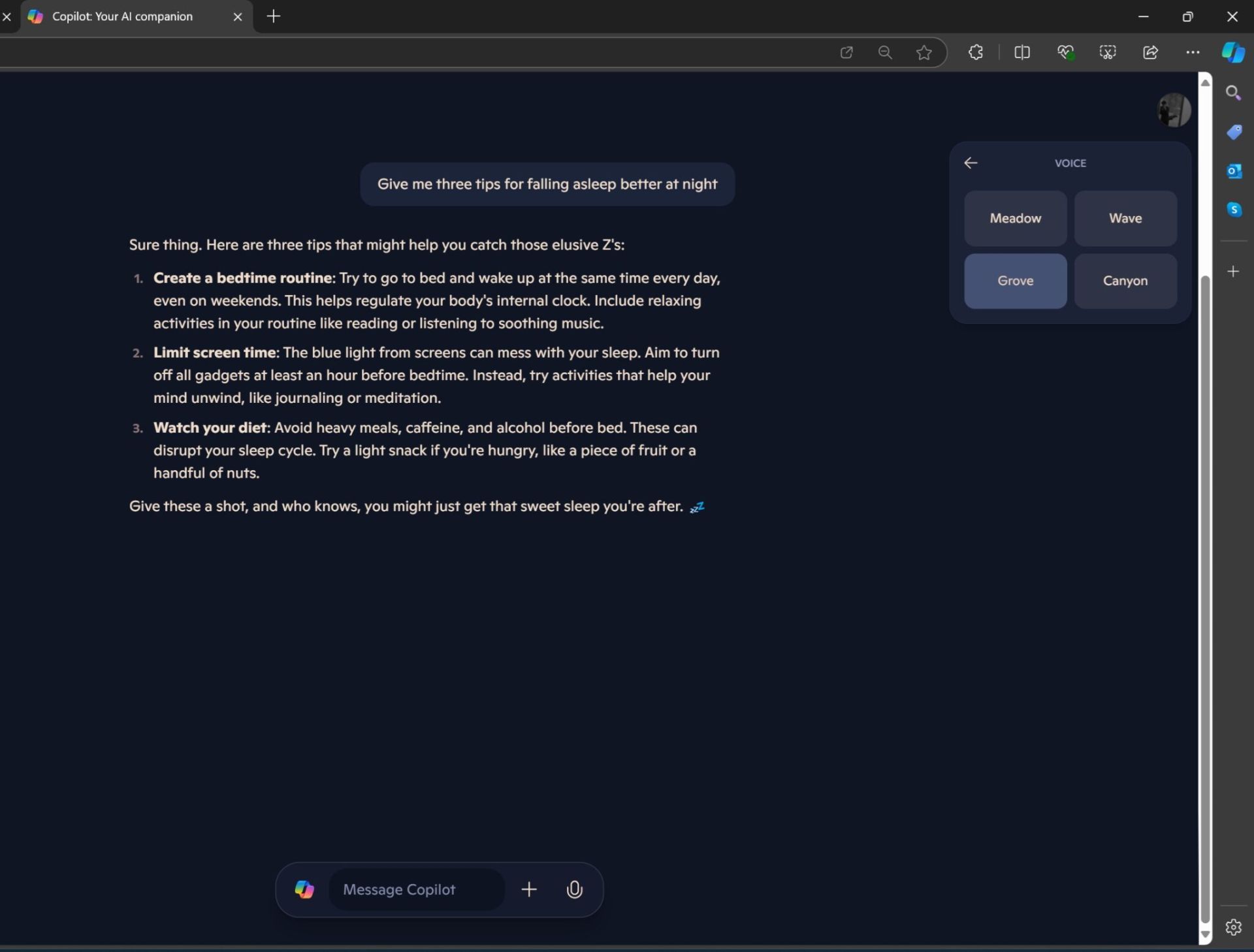The height and width of the screenshot is (952, 1254).
Task: Click the browser extensions icon
Action: coord(975,51)
